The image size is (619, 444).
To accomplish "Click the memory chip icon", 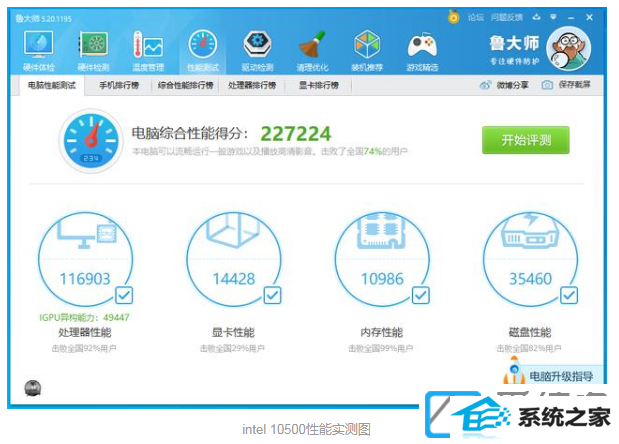I will 381,231.
